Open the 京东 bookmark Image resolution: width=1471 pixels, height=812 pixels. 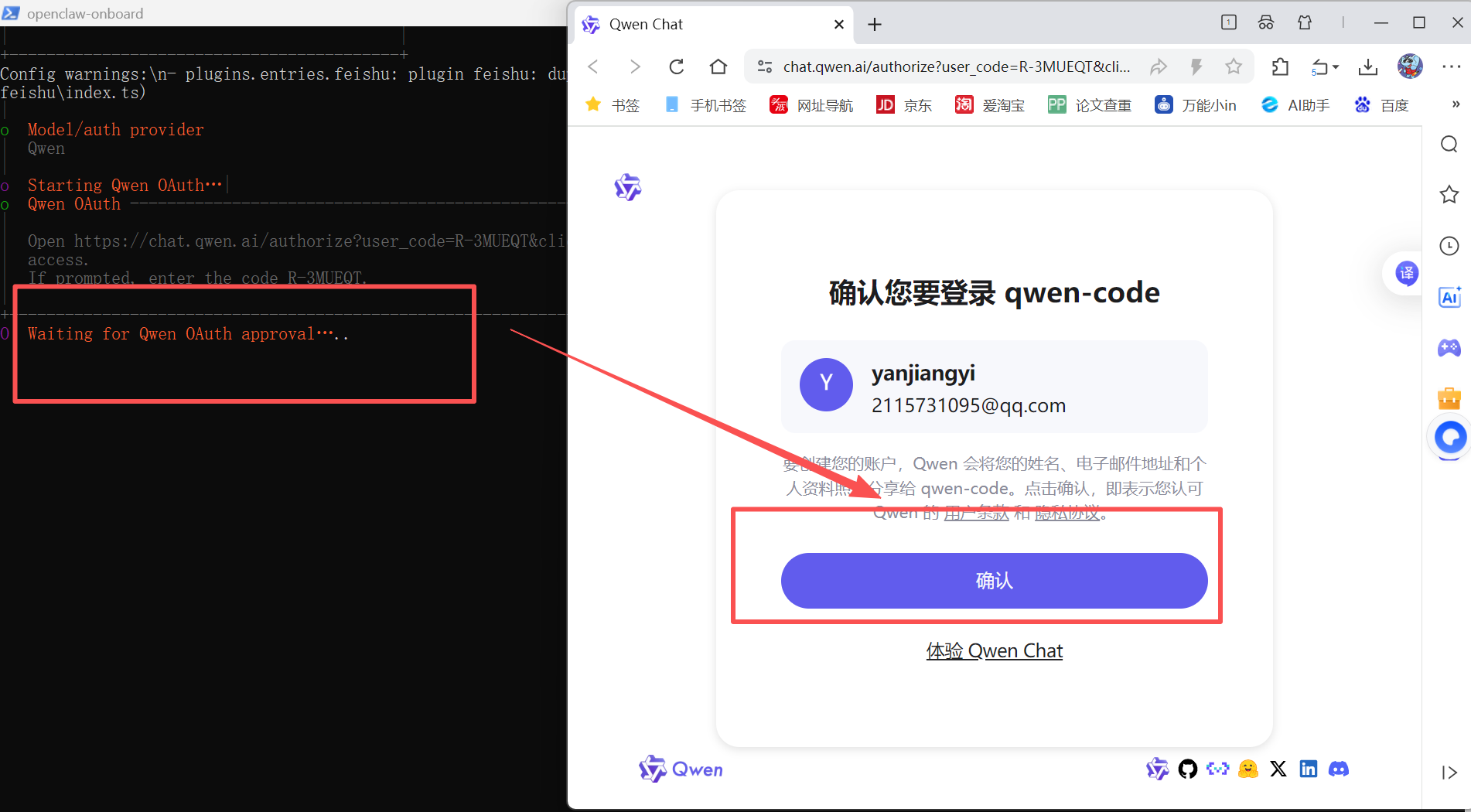[904, 105]
